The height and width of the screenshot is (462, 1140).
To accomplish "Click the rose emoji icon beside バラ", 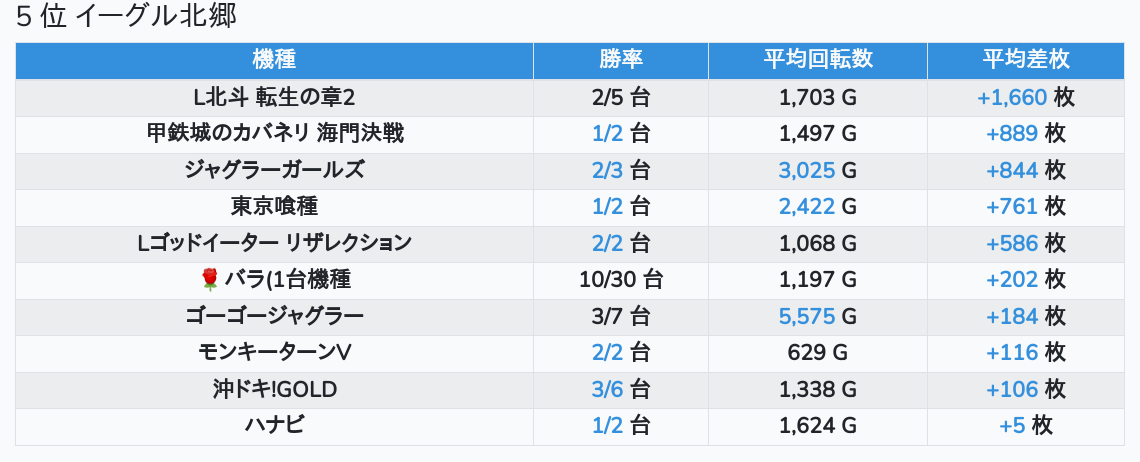I will (x=209, y=279).
